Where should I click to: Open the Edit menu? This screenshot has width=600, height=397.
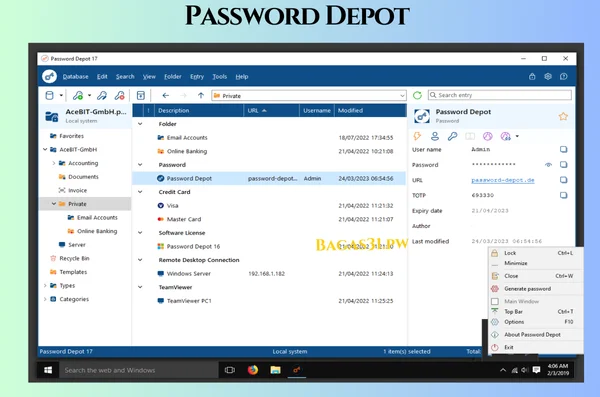pos(102,77)
